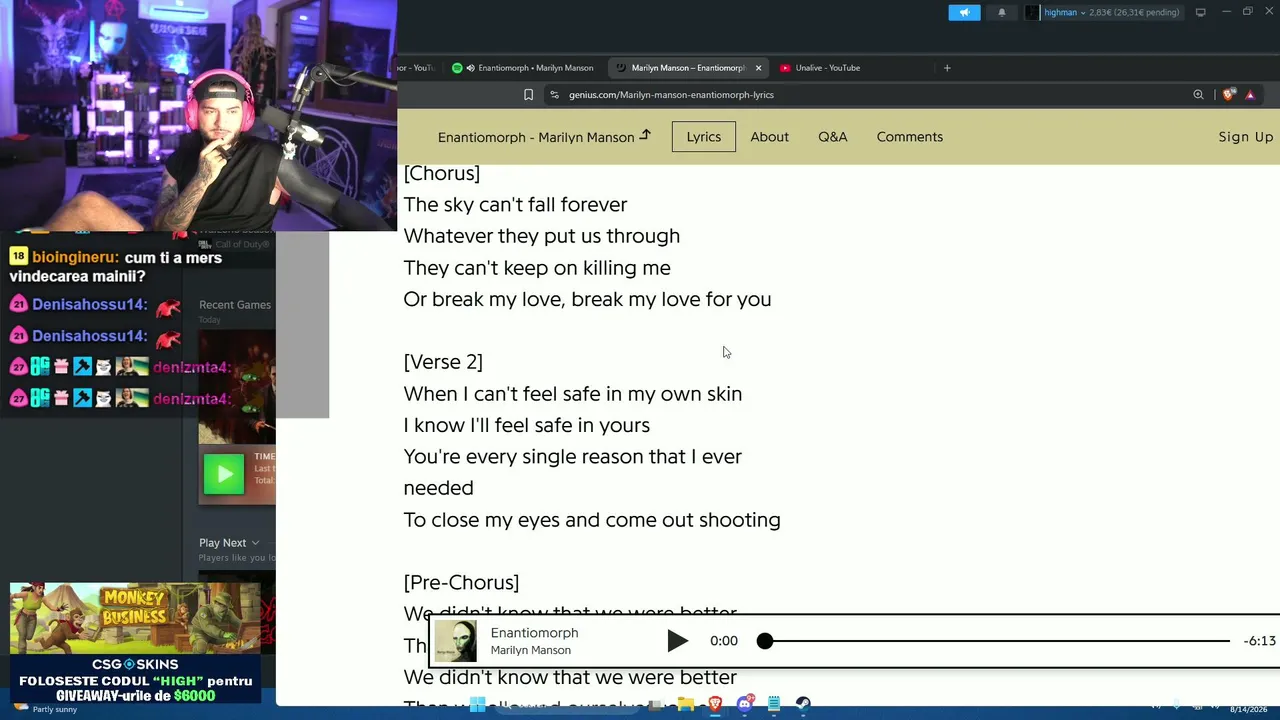Viewport: 1280px width, 720px height.
Task: Open a new browser tab
Action: click(947, 68)
